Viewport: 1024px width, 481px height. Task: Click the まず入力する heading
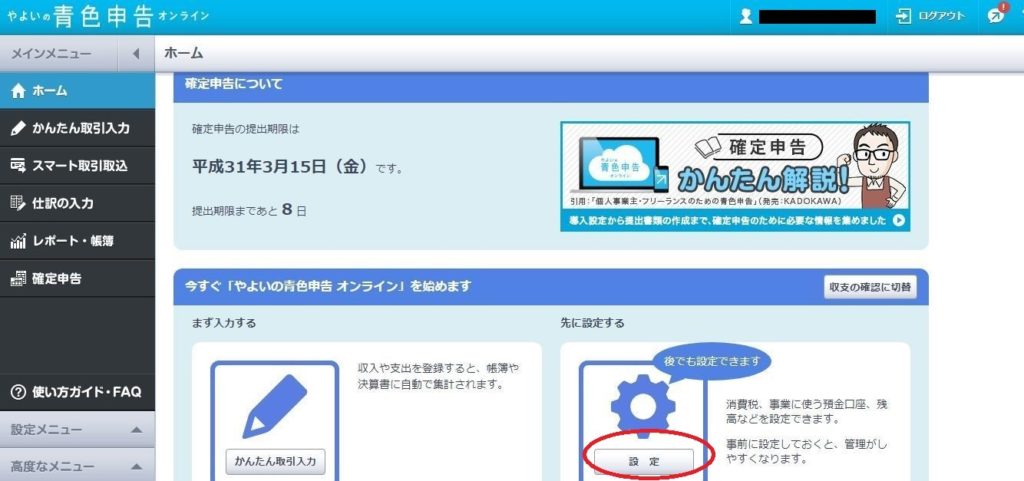(224, 322)
